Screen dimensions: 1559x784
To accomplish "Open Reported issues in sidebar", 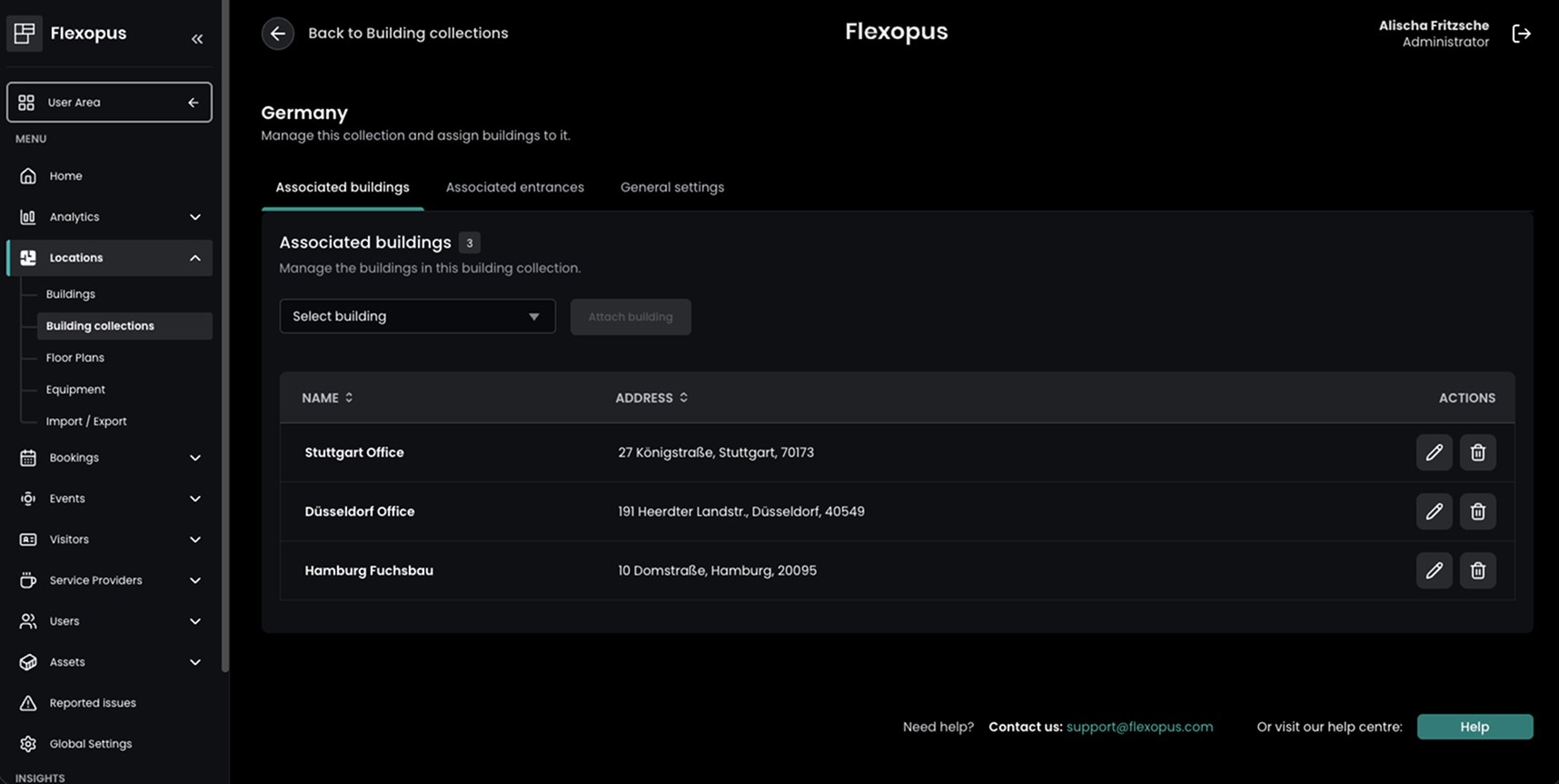I will [x=92, y=702].
